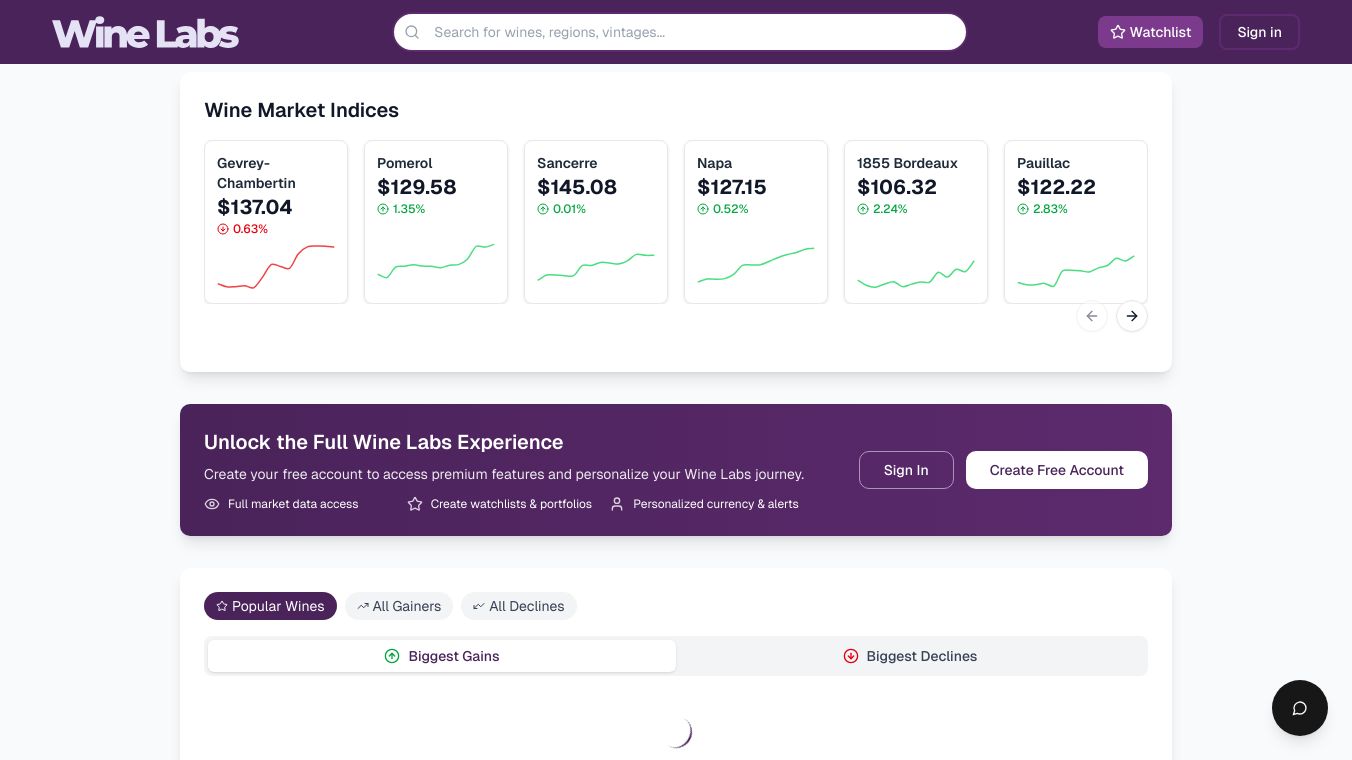Switch to Biggest Gains view
The width and height of the screenshot is (1352, 760).
pos(442,656)
